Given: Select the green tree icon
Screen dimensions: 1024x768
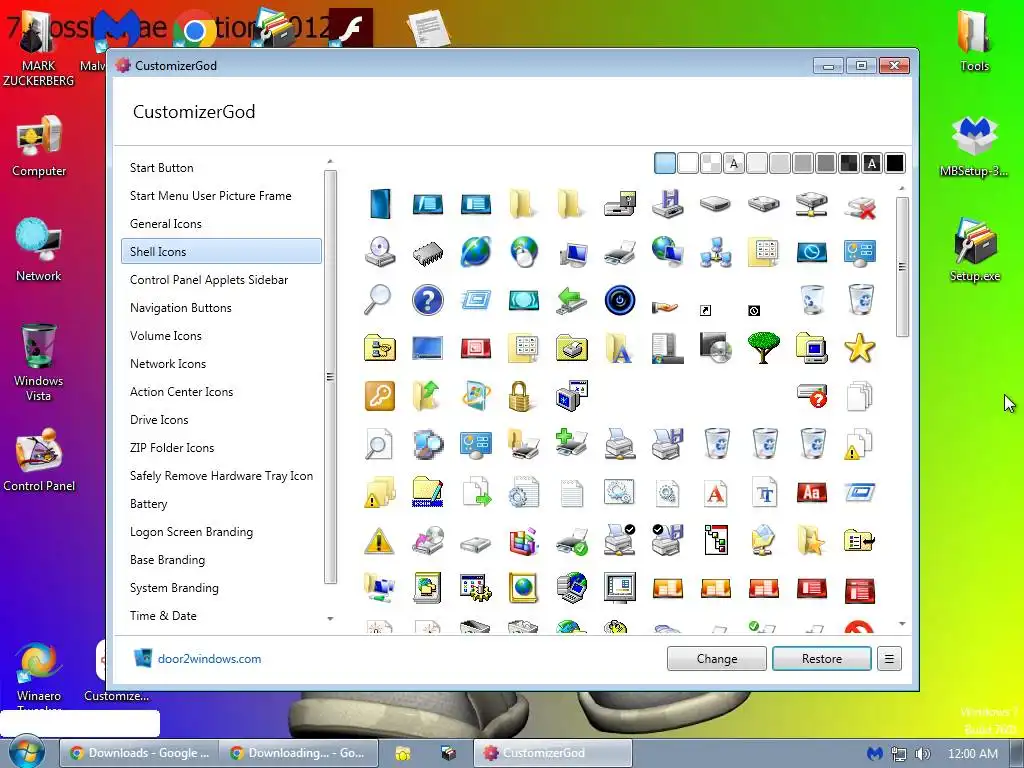Looking at the screenshot, I should click(x=763, y=348).
